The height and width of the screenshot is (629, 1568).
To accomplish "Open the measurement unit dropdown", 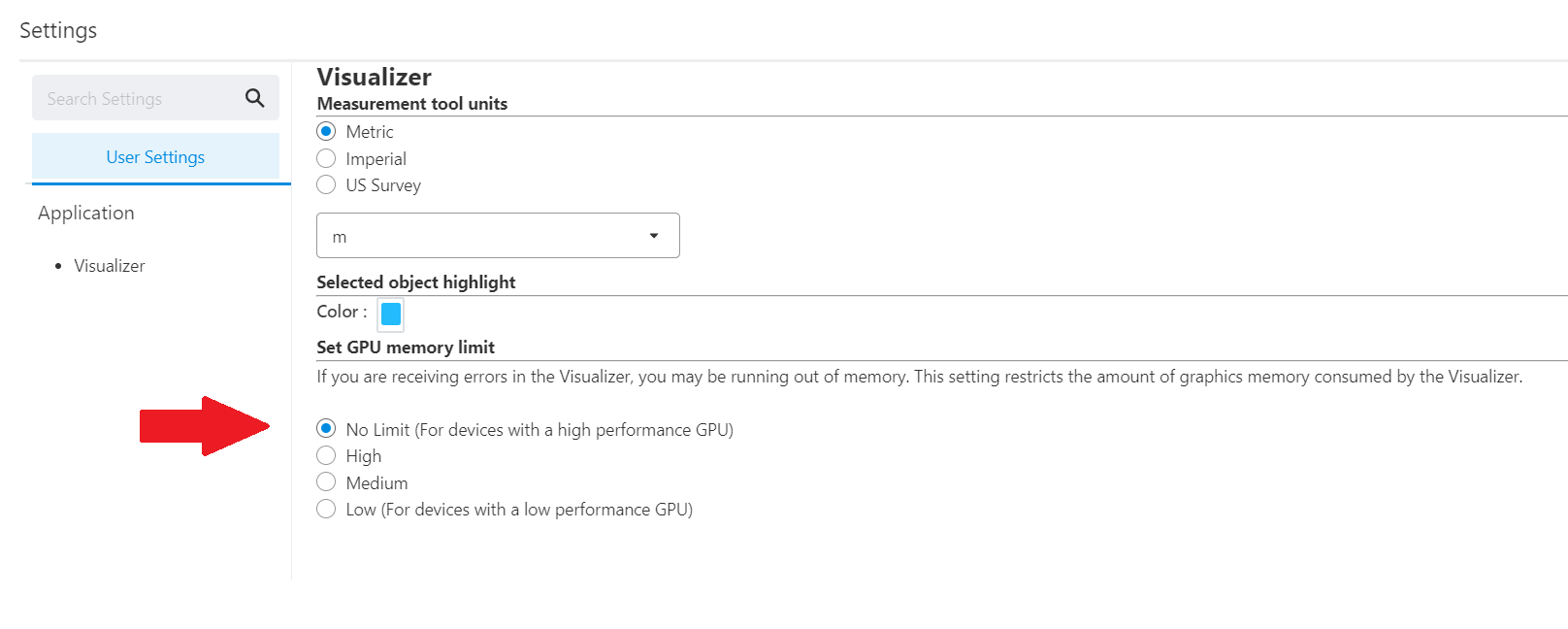I will 497,236.
